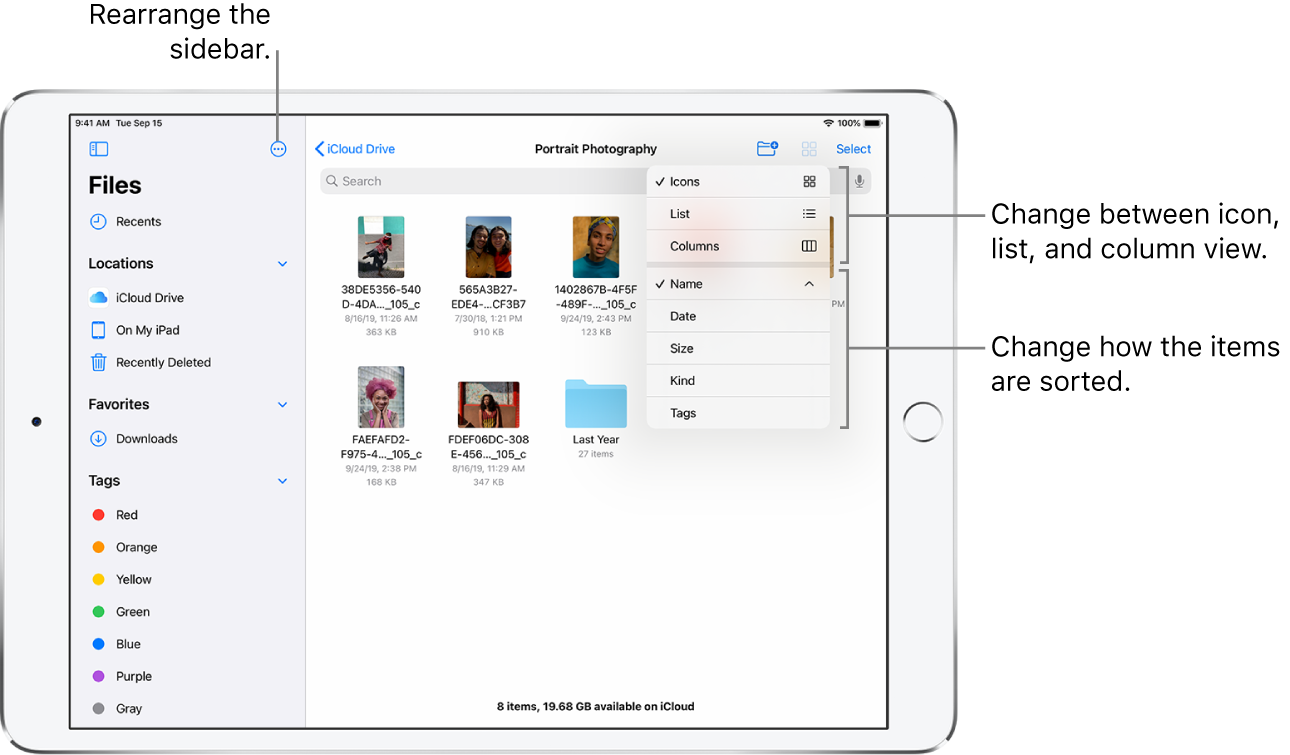Collapse the Locations section
The width and height of the screenshot is (1290, 755).
point(282,264)
